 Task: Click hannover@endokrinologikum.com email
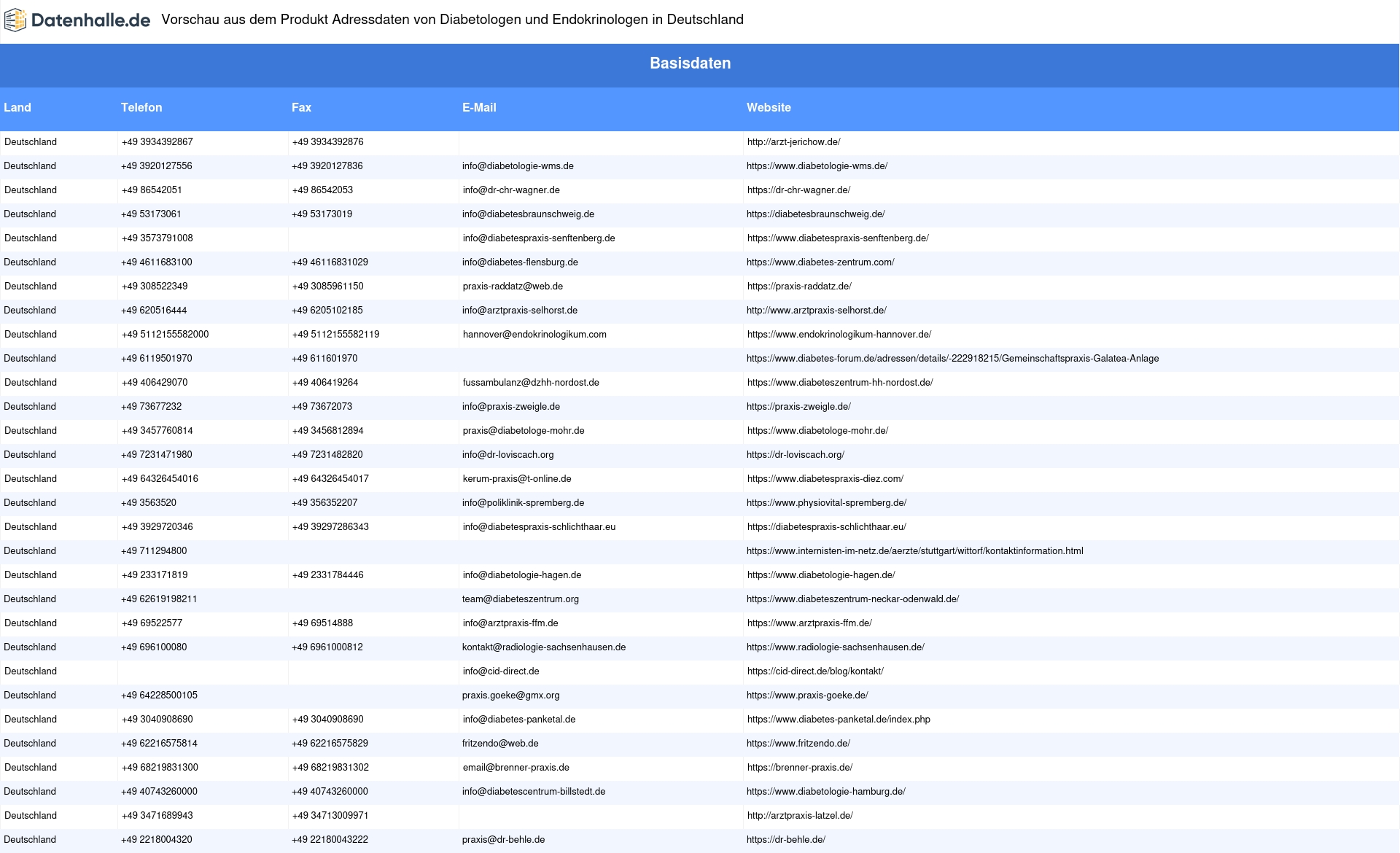(x=534, y=335)
